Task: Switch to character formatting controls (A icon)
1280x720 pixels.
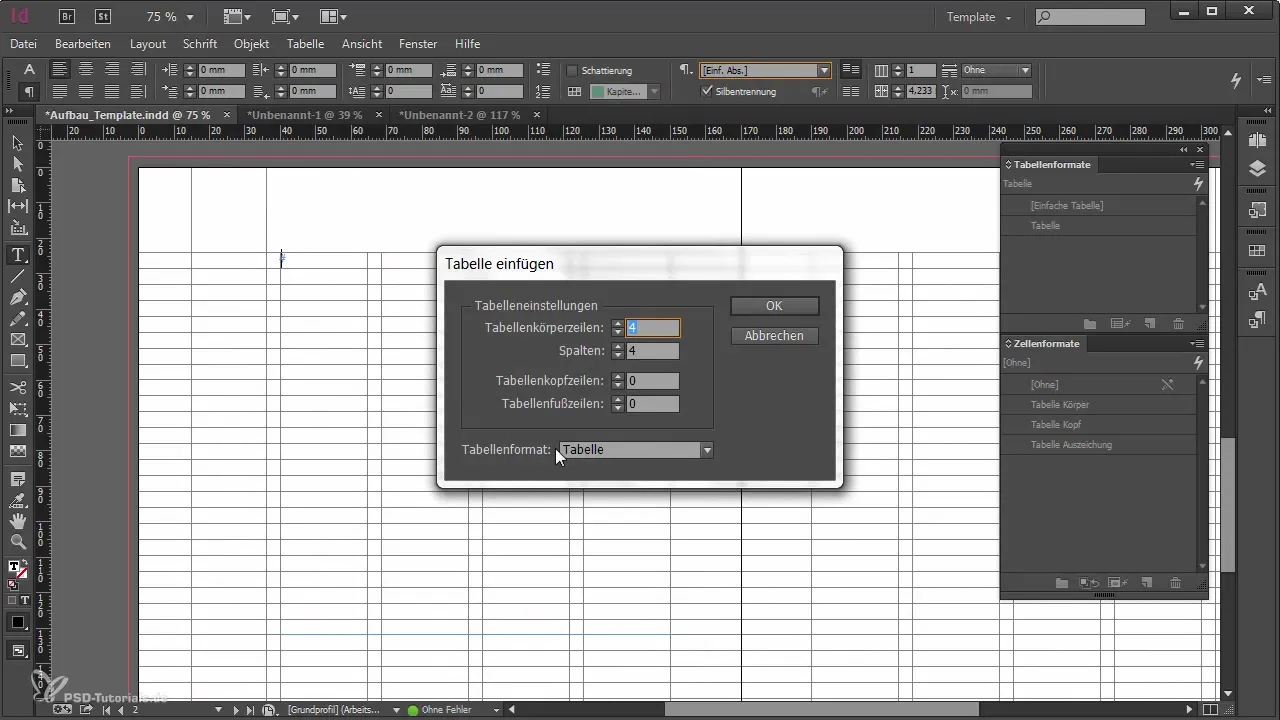Action: click(x=29, y=70)
